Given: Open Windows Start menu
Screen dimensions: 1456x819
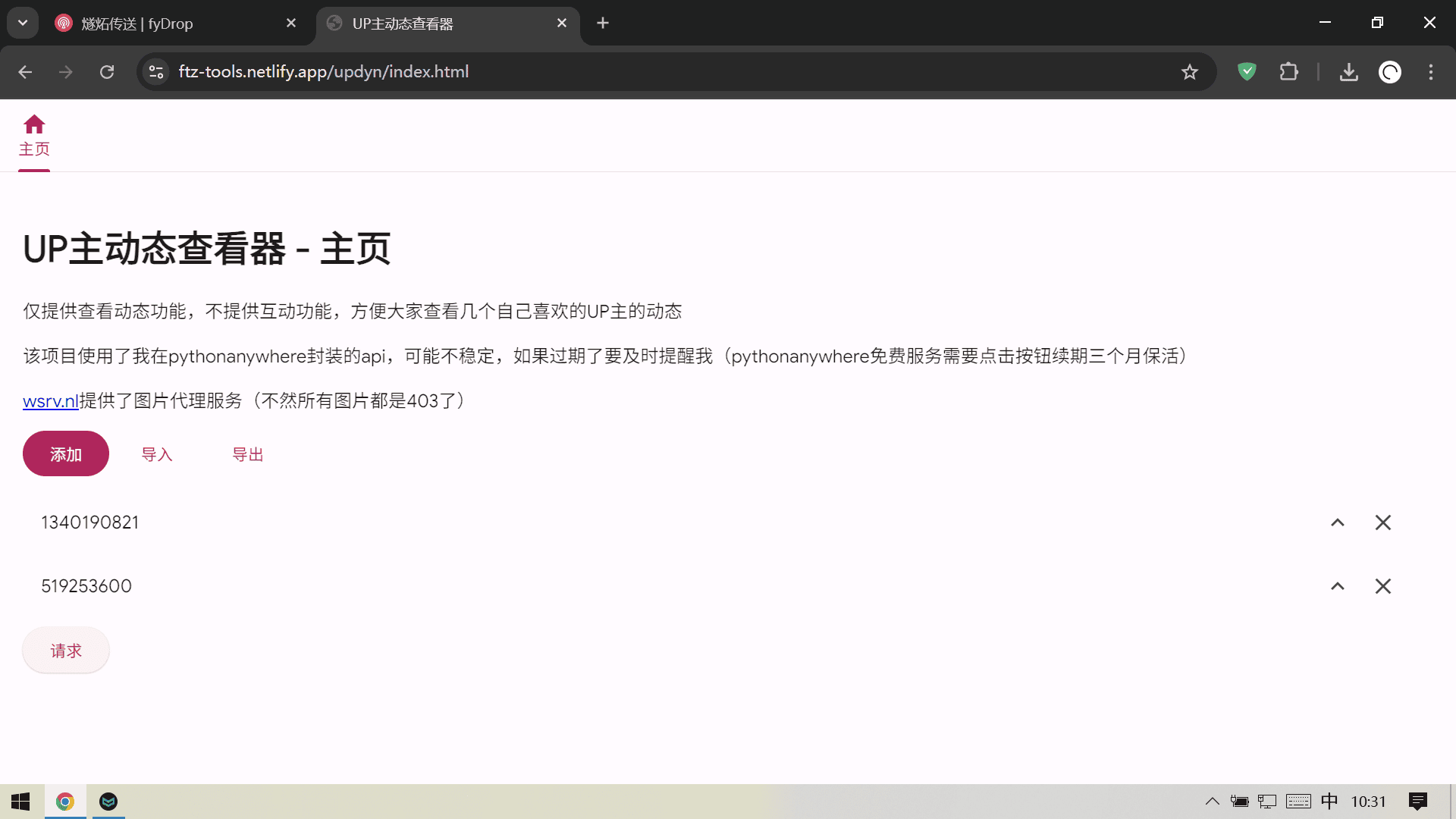Looking at the screenshot, I should coord(20,802).
